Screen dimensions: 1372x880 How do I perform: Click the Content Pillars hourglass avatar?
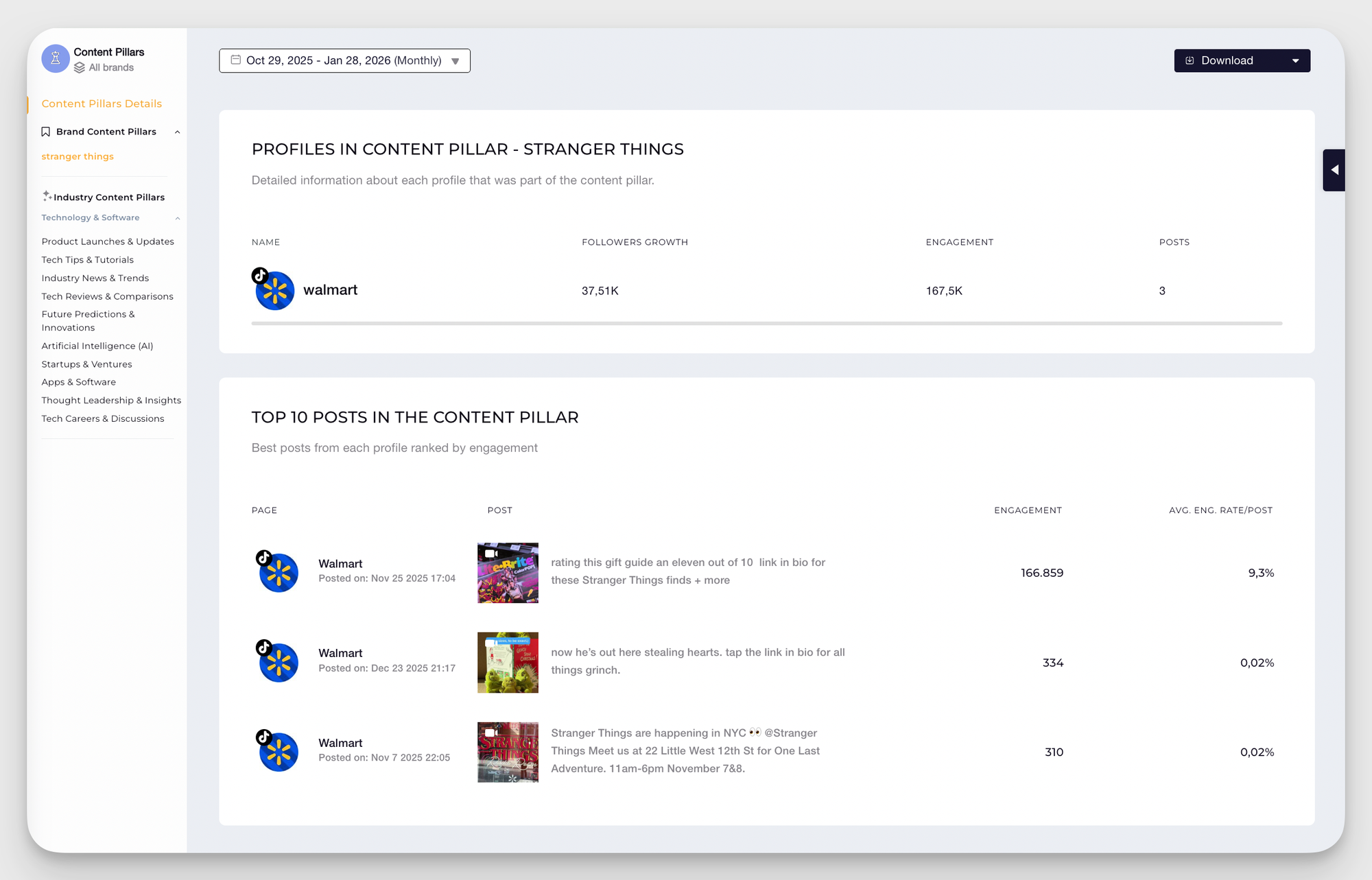click(55, 58)
